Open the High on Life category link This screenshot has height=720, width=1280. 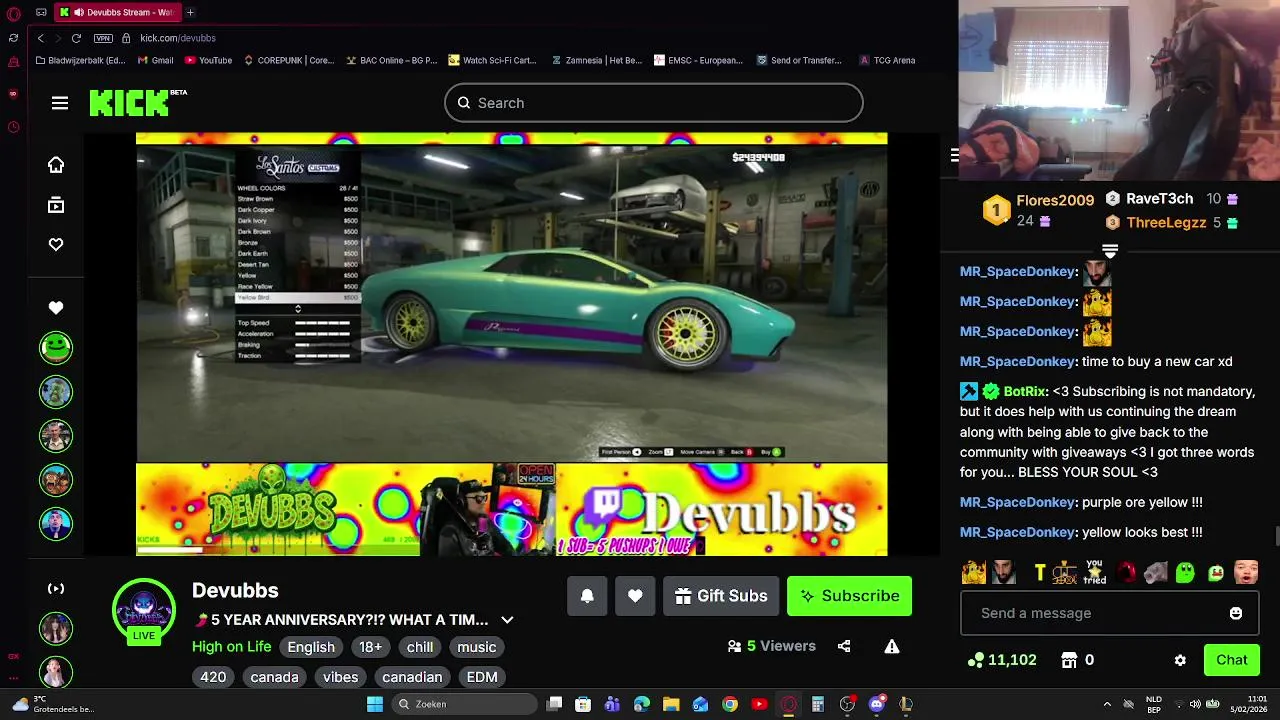point(231,647)
